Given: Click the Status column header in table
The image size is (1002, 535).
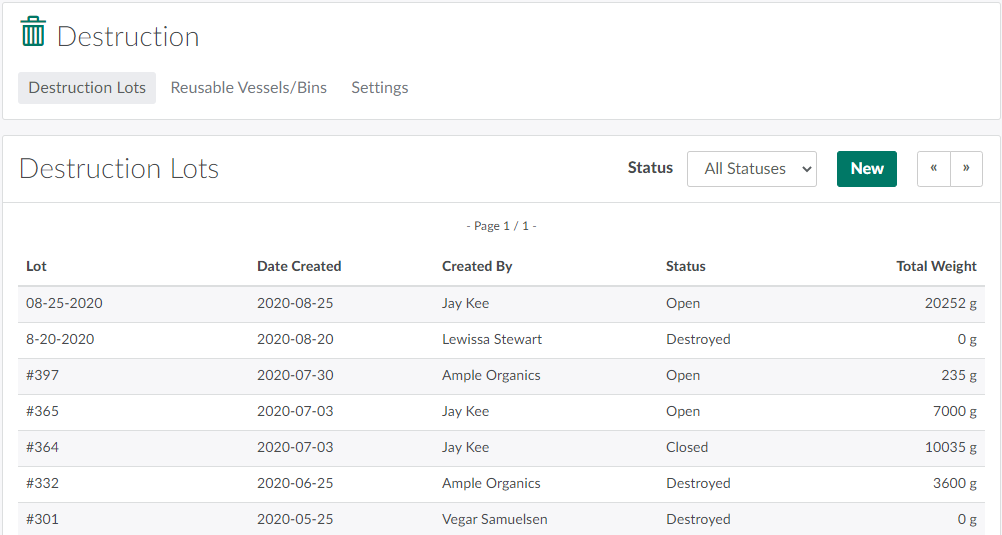Looking at the screenshot, I should click(685, 266).
